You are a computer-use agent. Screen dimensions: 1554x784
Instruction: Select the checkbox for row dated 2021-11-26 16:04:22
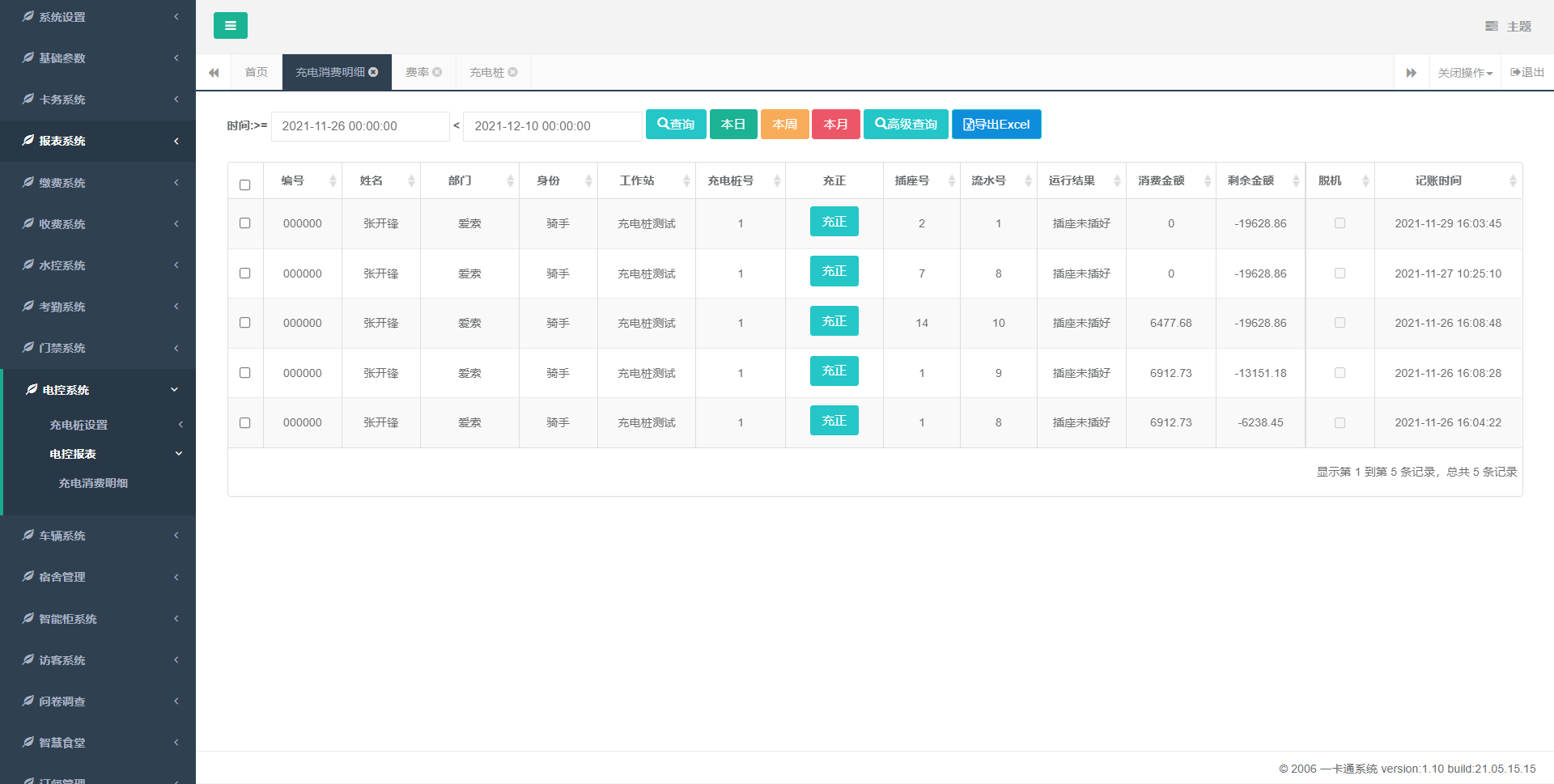coord(245,422)
